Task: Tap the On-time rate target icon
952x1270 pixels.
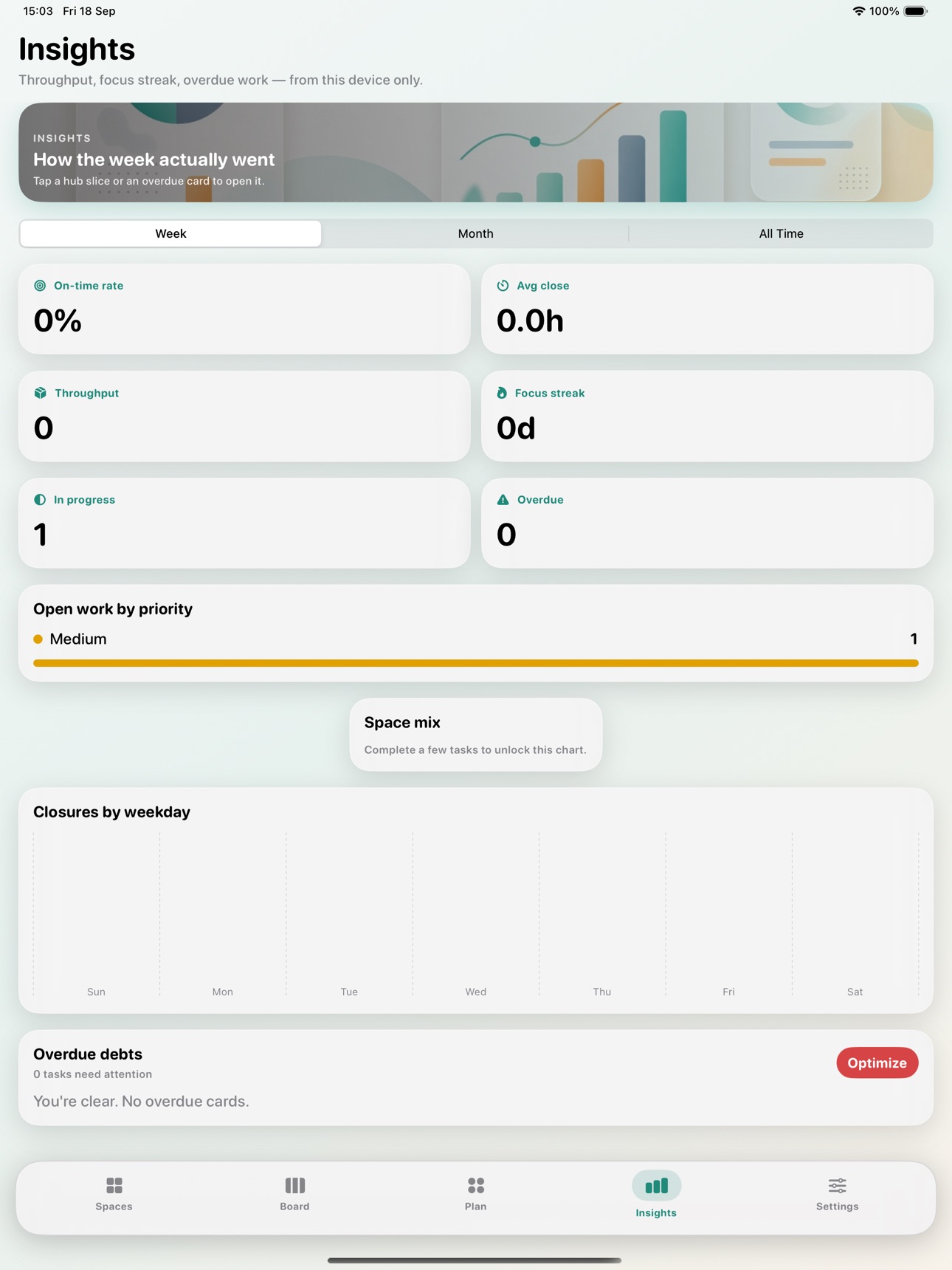Action: [40, 286]
